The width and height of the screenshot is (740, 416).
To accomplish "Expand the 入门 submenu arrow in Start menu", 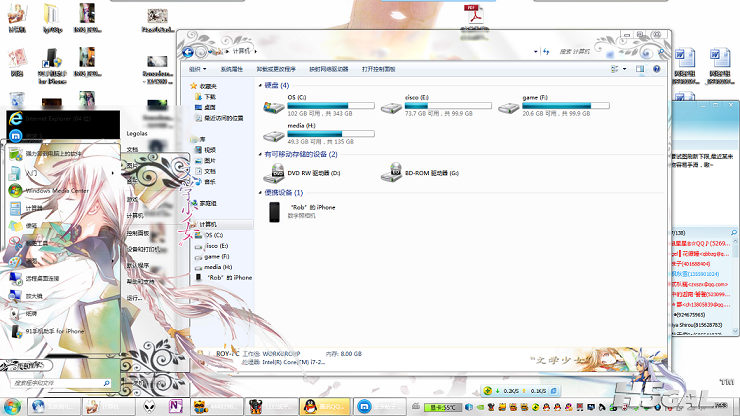I will pos(113,173).
